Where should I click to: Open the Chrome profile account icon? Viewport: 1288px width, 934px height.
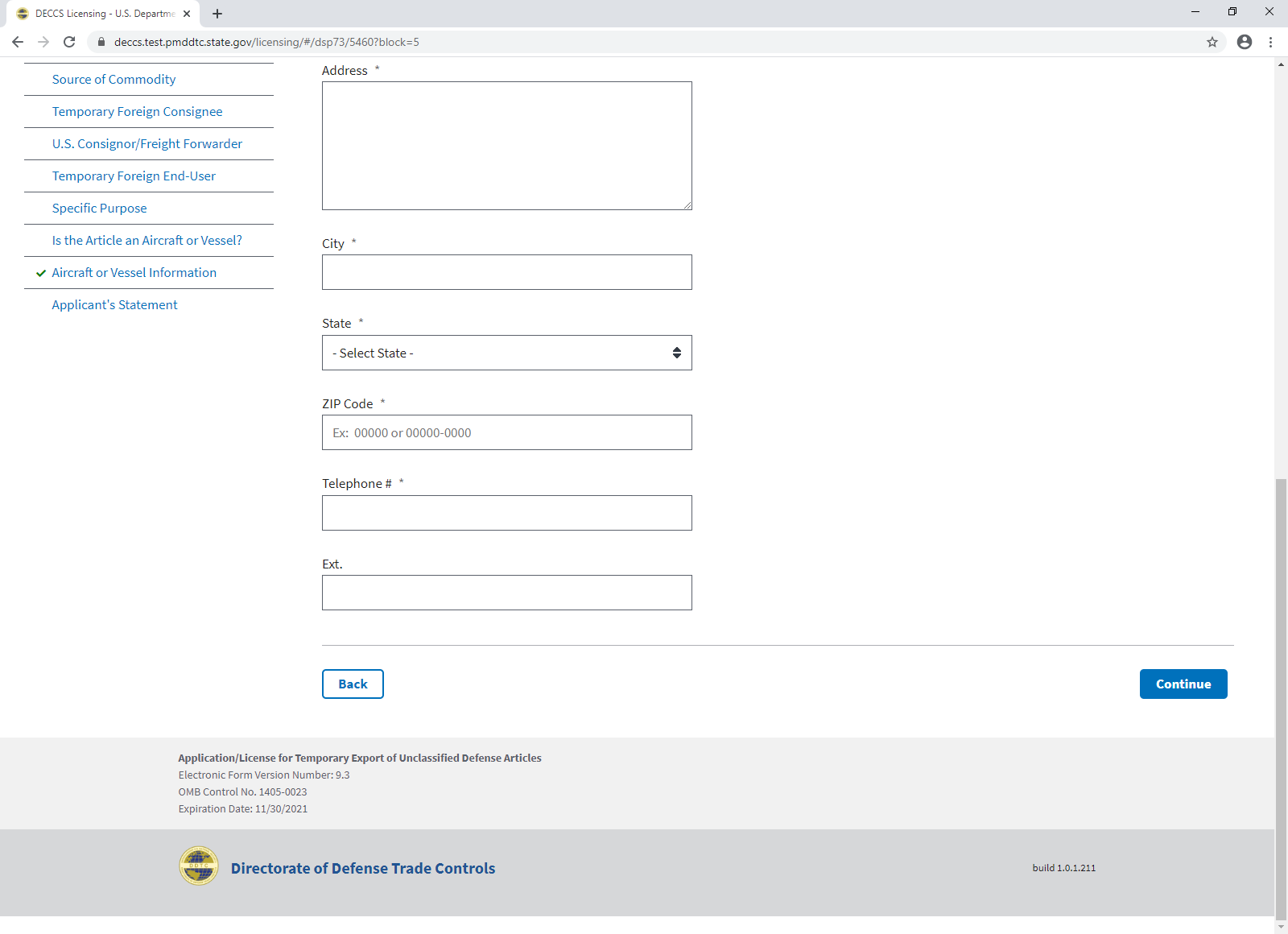[x=1245, y=42]
